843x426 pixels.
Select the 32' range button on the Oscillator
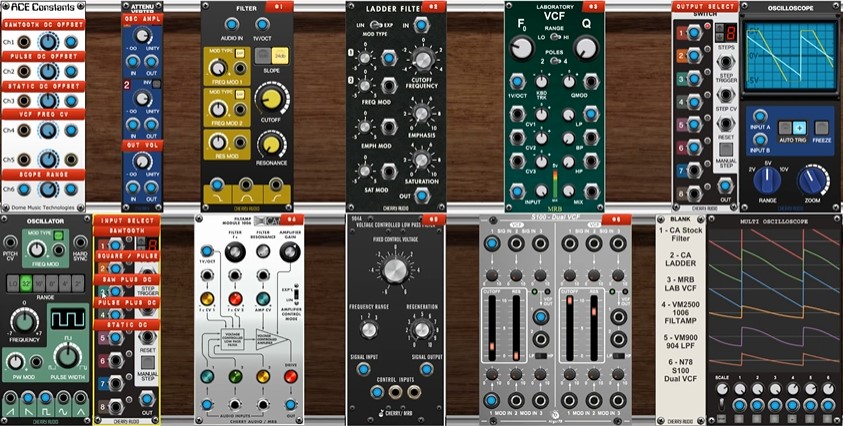(x=25, y=283)
